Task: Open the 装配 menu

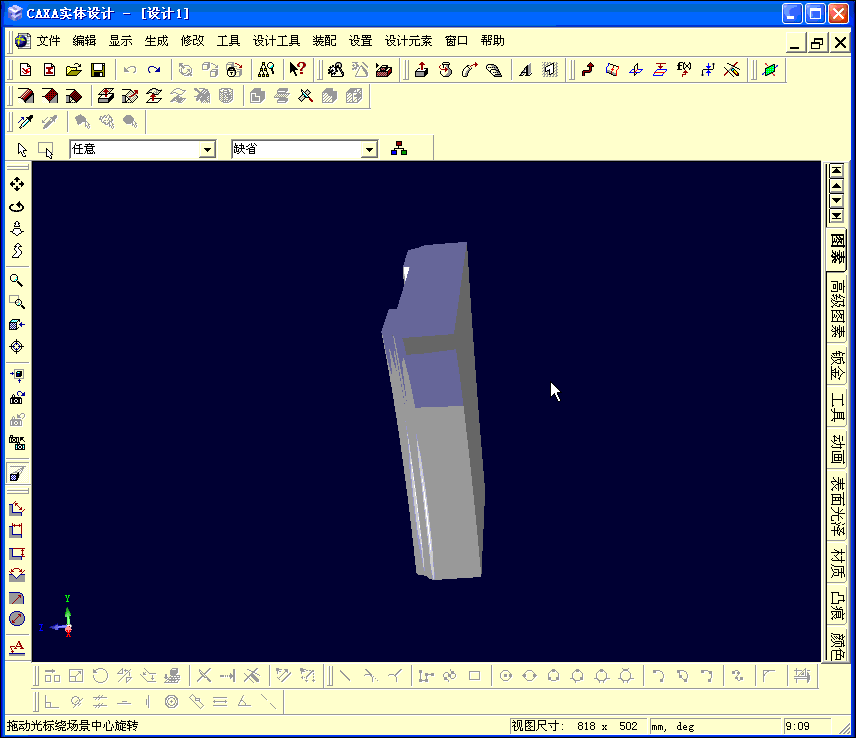Action: [324, 41]
